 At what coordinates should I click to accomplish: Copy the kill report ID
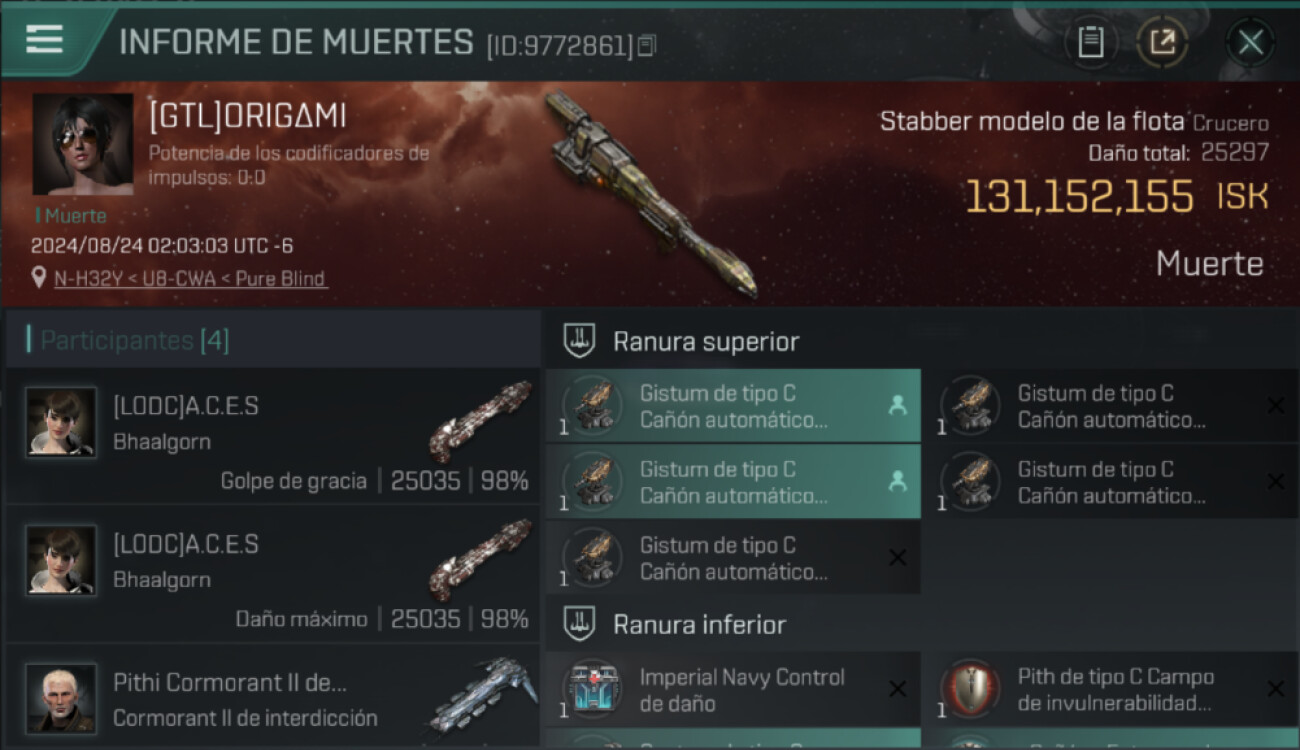(x=647, y=45)
